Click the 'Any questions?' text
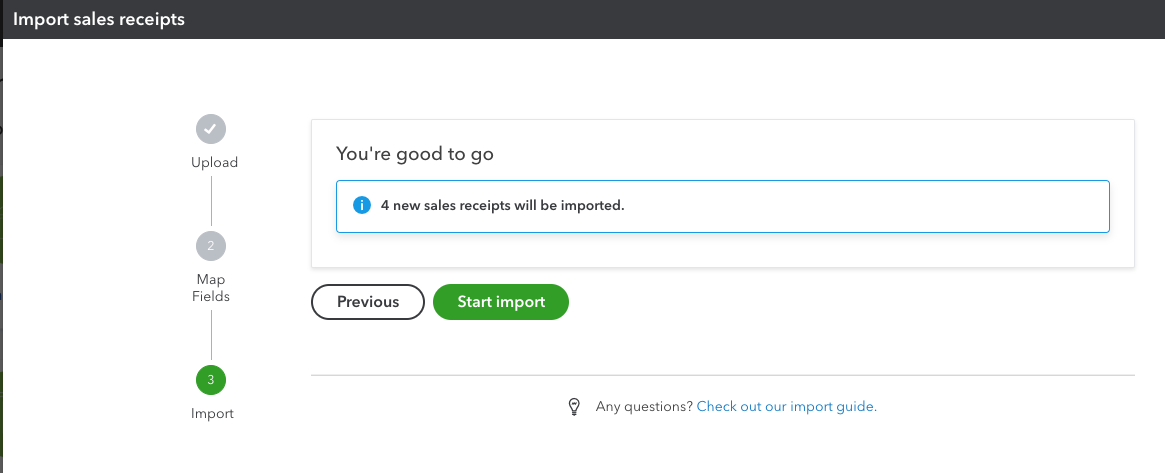 pyautogui.click(x=644, y=406)
